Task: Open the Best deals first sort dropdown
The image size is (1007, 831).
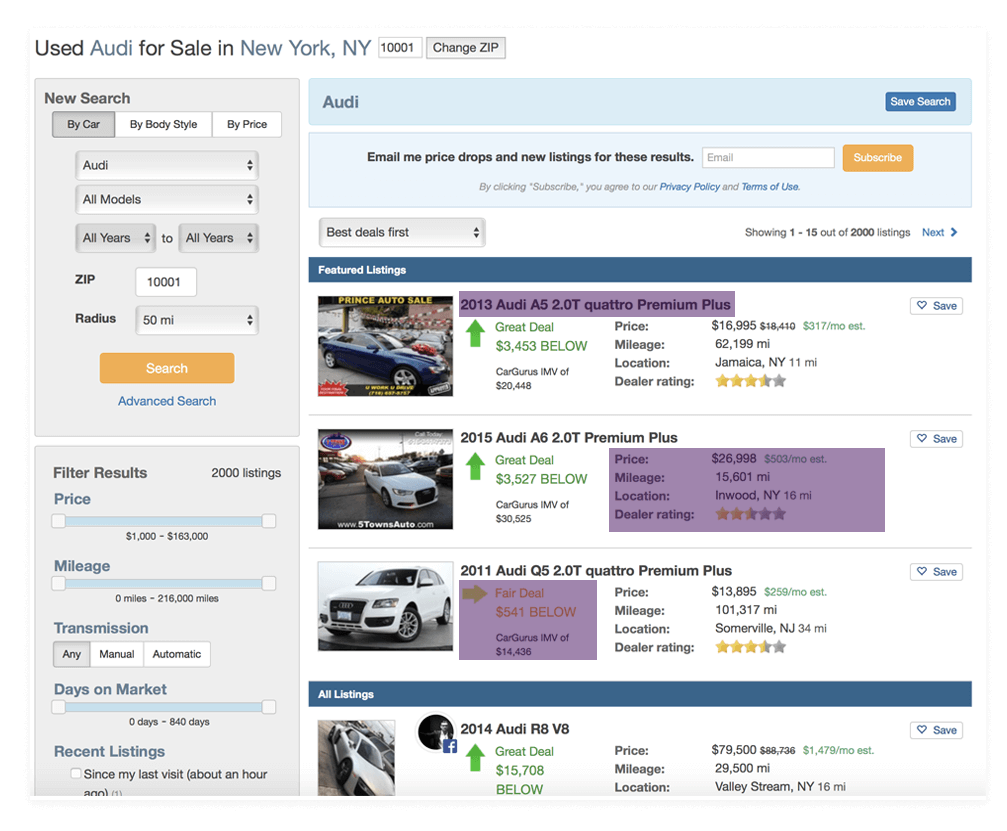Action: [402, 232]
